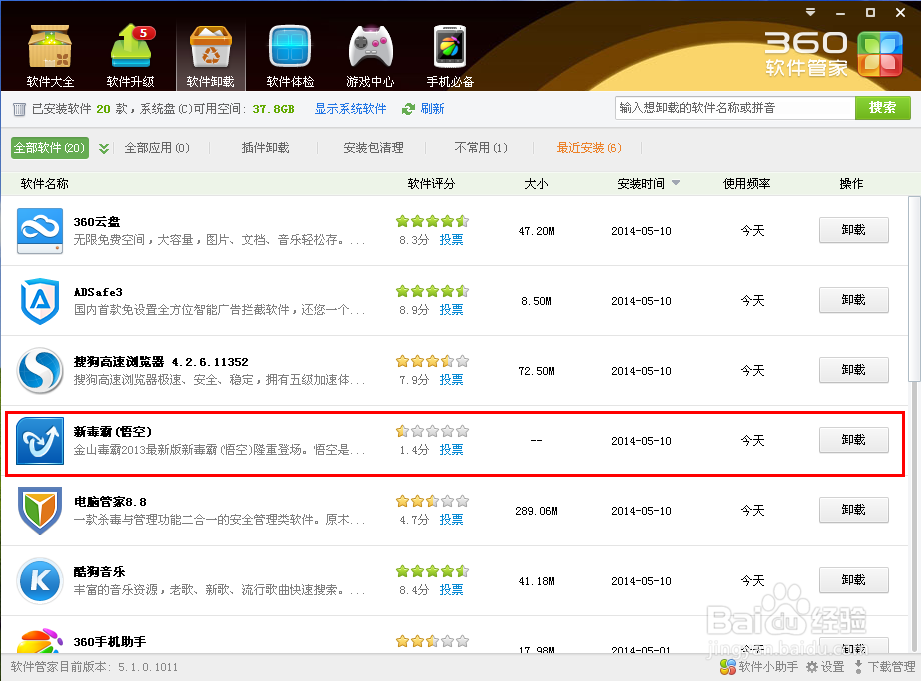The image size is (921, 681).
Task: Click the vertical scrollbar of the software list
Action: 914,288
